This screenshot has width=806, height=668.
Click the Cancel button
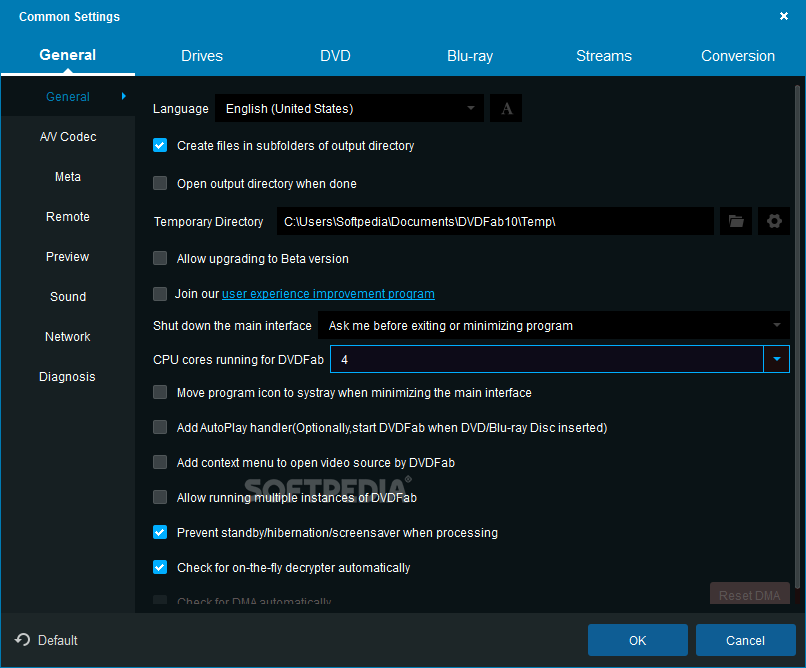pos(746,640)
